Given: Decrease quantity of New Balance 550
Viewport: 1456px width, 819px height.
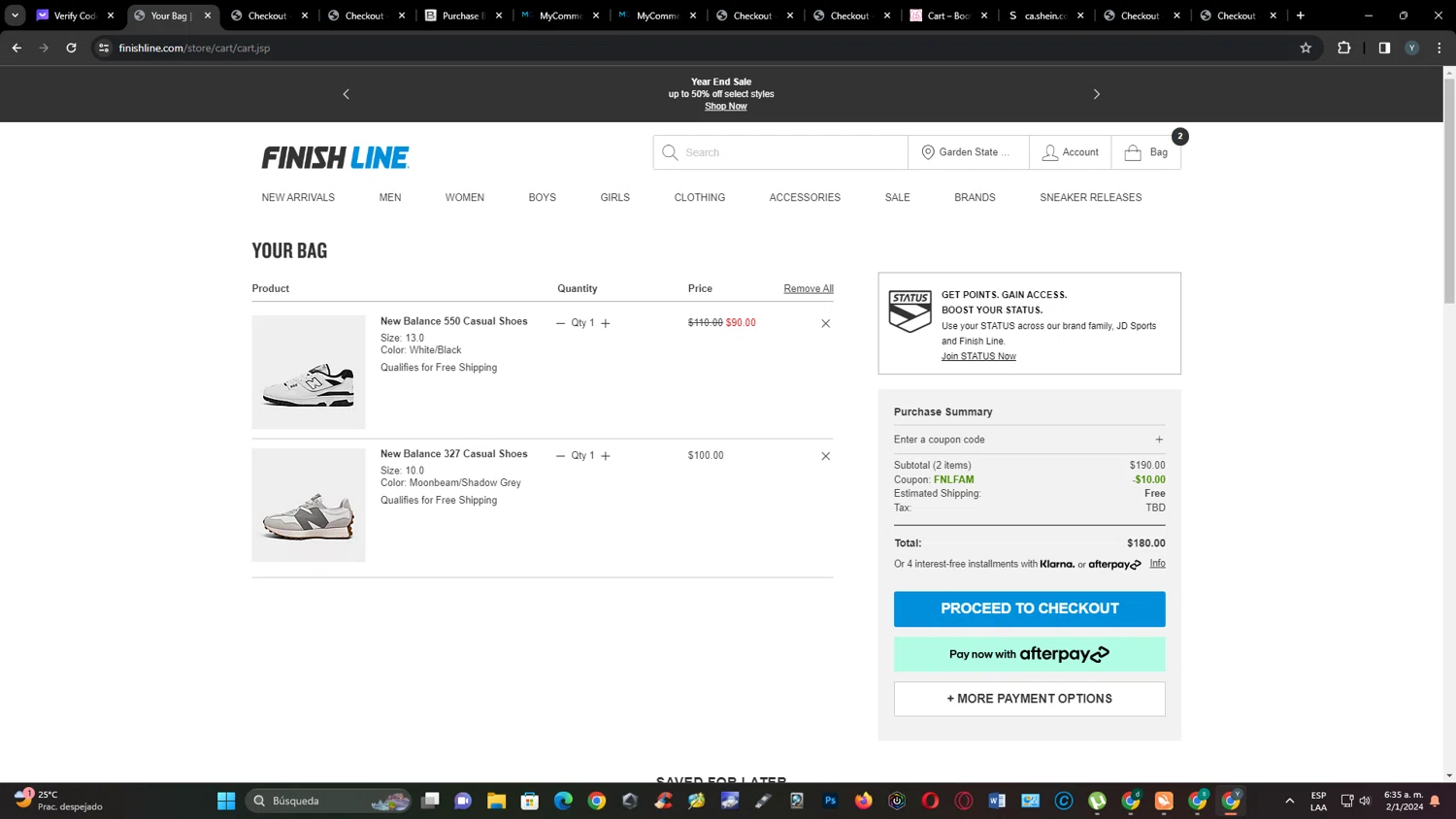Looking at the screenshot, I should [x=560, y=323].
